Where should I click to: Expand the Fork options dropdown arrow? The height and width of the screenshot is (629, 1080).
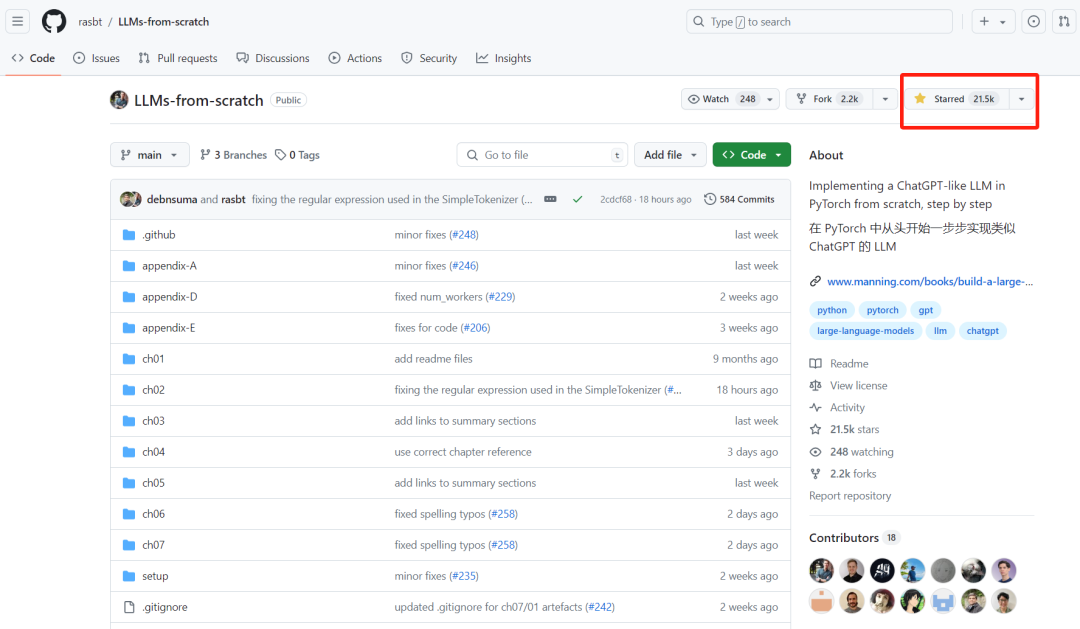tap(885, 99)
